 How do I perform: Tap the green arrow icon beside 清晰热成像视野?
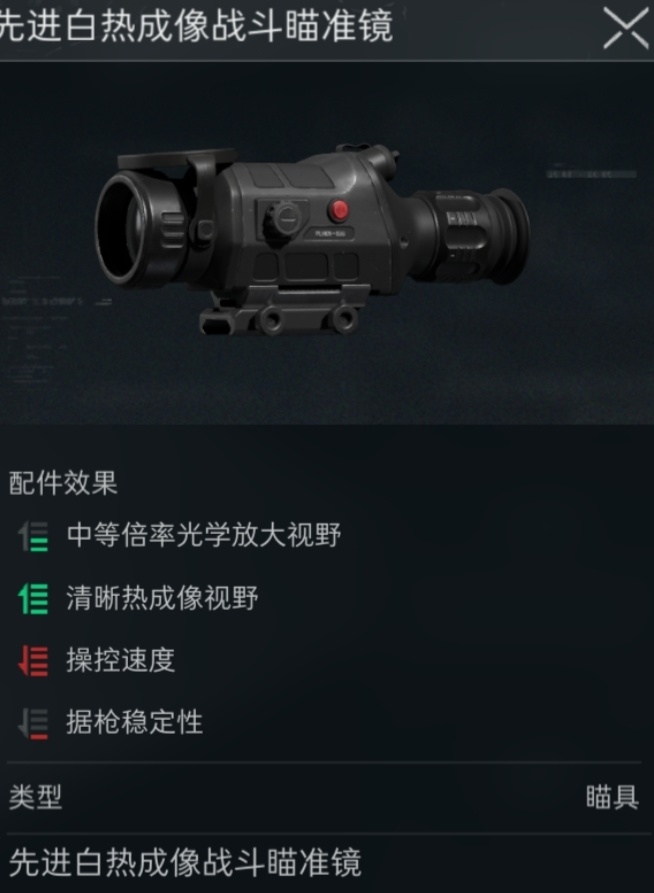[33, 599]
